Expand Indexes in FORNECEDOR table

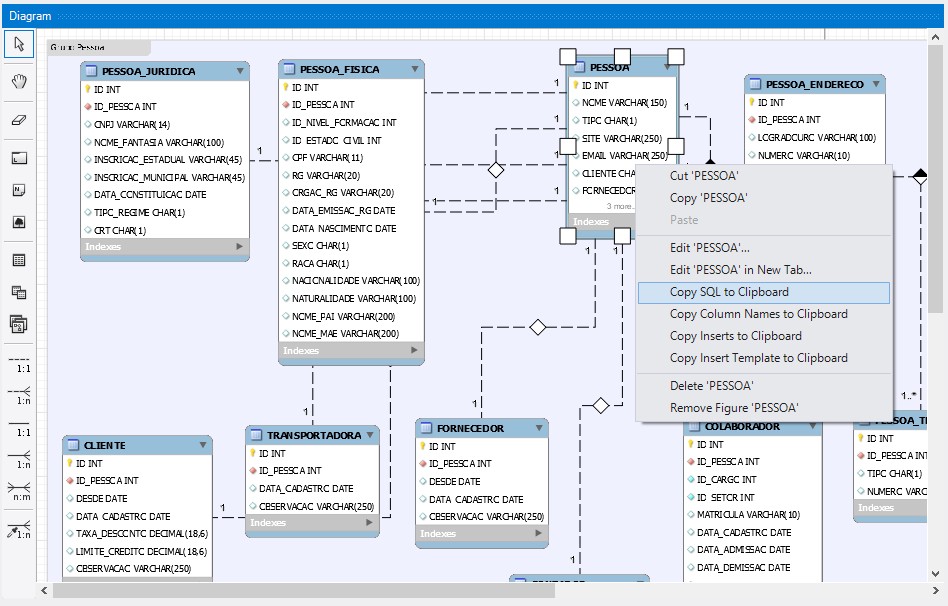tap(538, 533)
